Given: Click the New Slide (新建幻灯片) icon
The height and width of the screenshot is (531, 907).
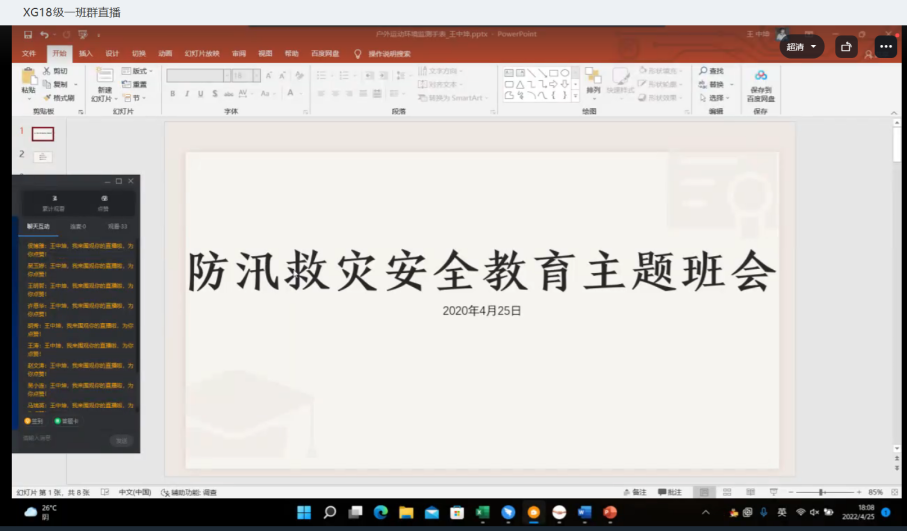Looking at the screenshot, I should tap(104, 78).
